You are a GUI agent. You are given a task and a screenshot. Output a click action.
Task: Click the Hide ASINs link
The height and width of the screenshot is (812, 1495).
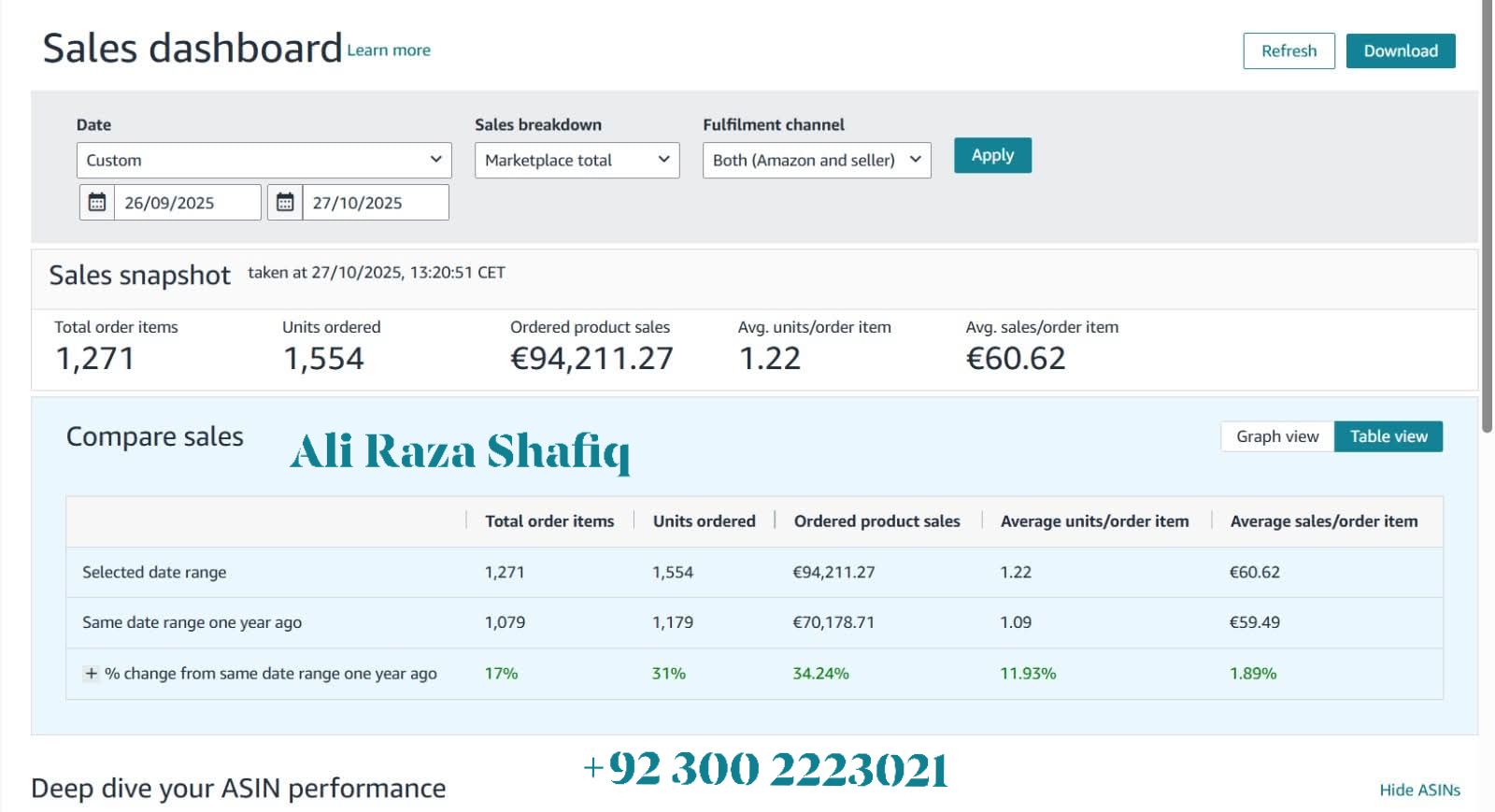(1419, 790)
